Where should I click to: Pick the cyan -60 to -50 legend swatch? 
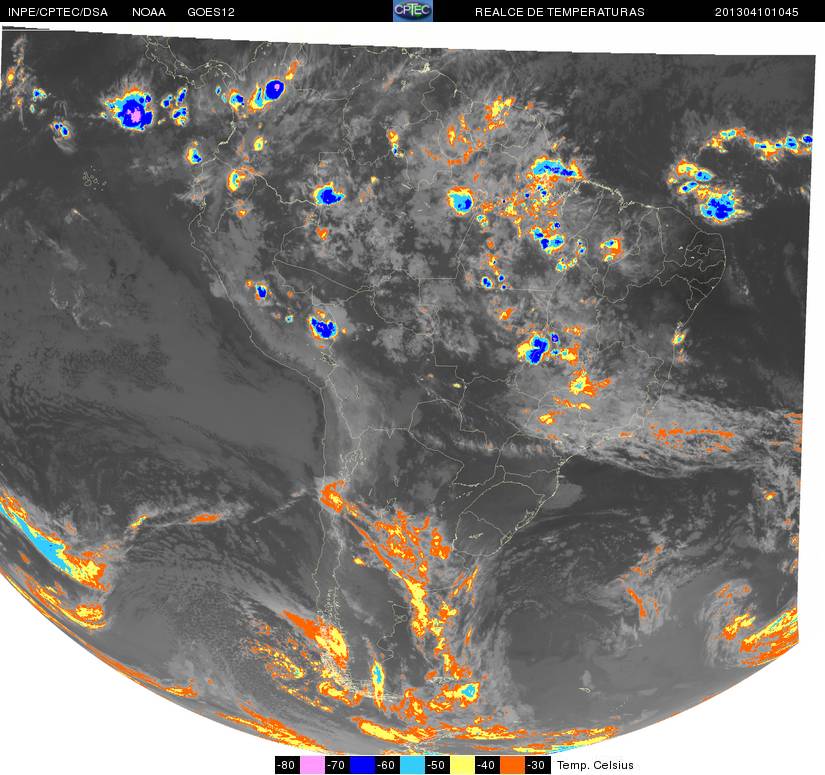[x=412, y=765]
